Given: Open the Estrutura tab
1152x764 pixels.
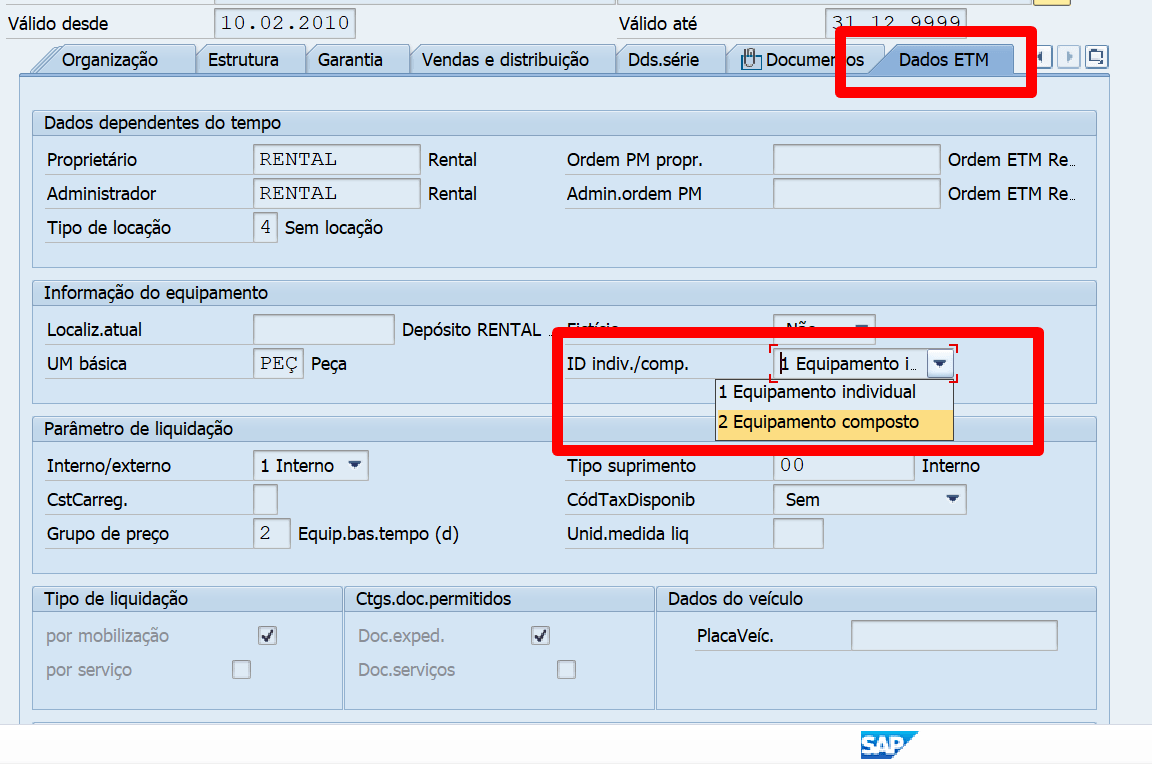Looking at the screenshot, I should click(x=249, y=60).
